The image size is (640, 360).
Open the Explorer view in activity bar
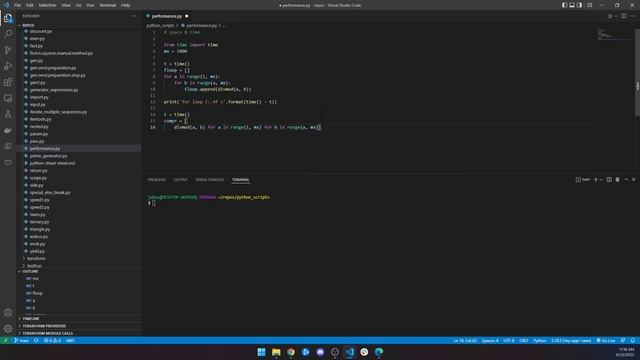pyautogui.click(x=8, y=18)
